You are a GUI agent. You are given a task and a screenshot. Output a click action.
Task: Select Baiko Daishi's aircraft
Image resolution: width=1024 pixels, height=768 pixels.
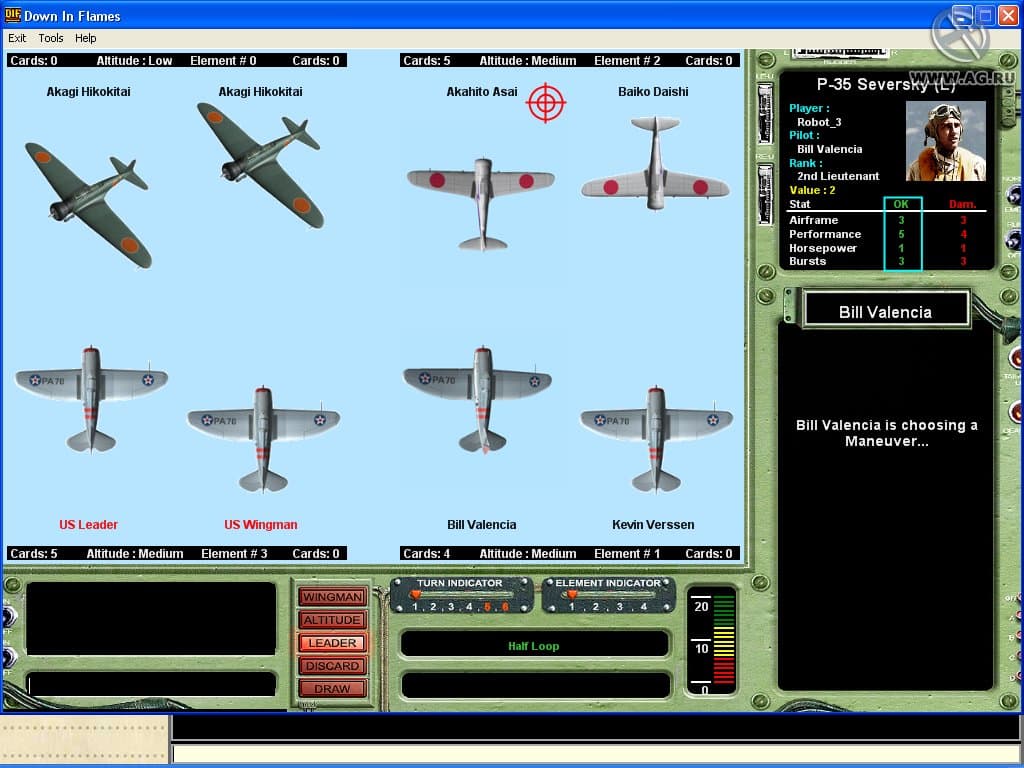pyautogui.click(x=655, y=163)
